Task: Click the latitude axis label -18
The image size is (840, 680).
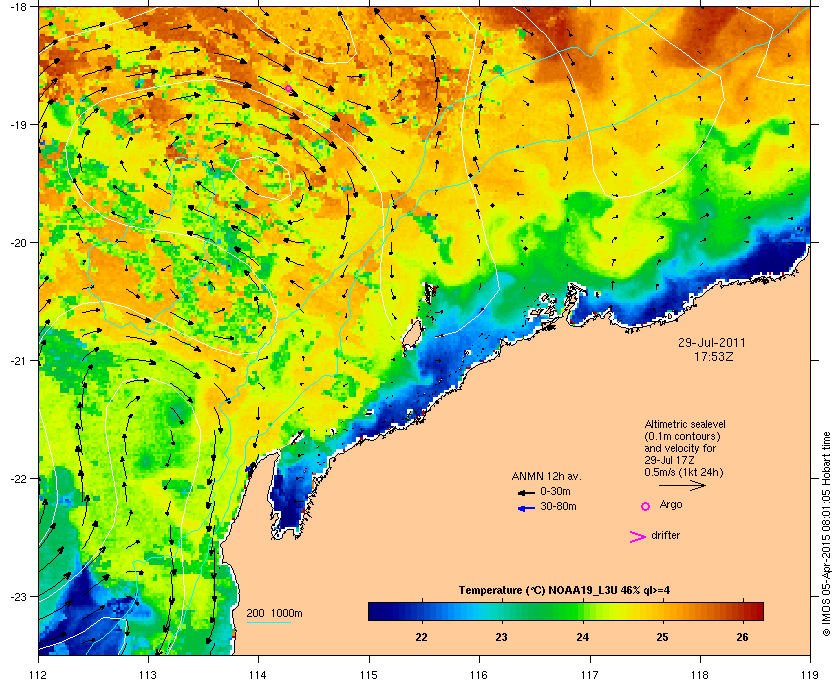Action: point(18,7)
